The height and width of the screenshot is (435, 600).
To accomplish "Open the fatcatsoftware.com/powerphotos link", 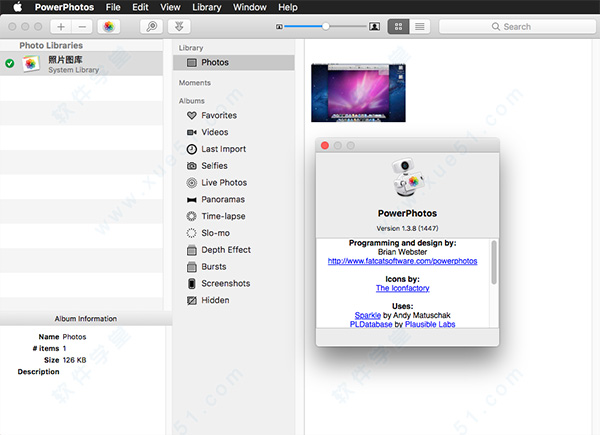I will 403,261.
